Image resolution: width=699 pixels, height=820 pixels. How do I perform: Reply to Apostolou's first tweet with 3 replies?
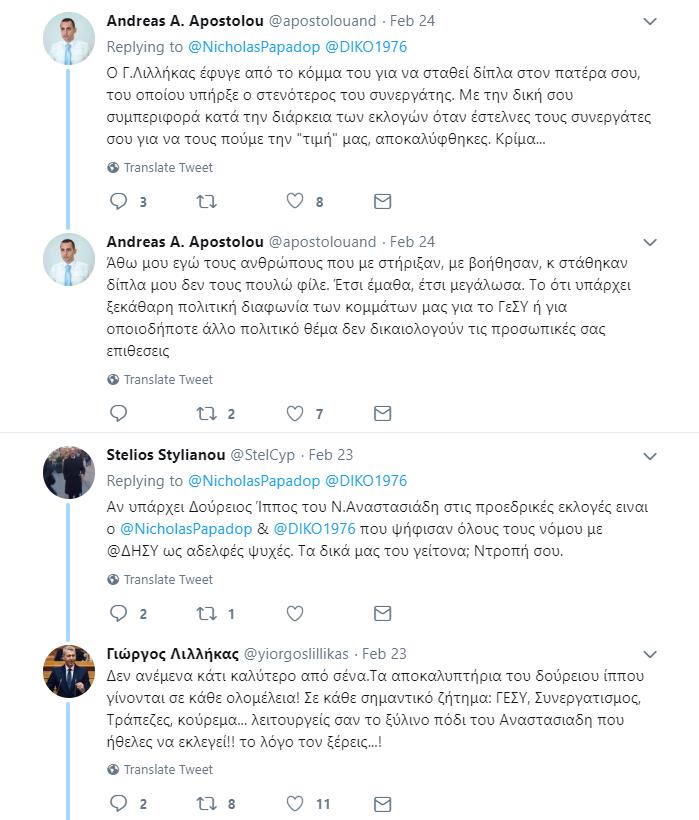[x=119, y=201]
